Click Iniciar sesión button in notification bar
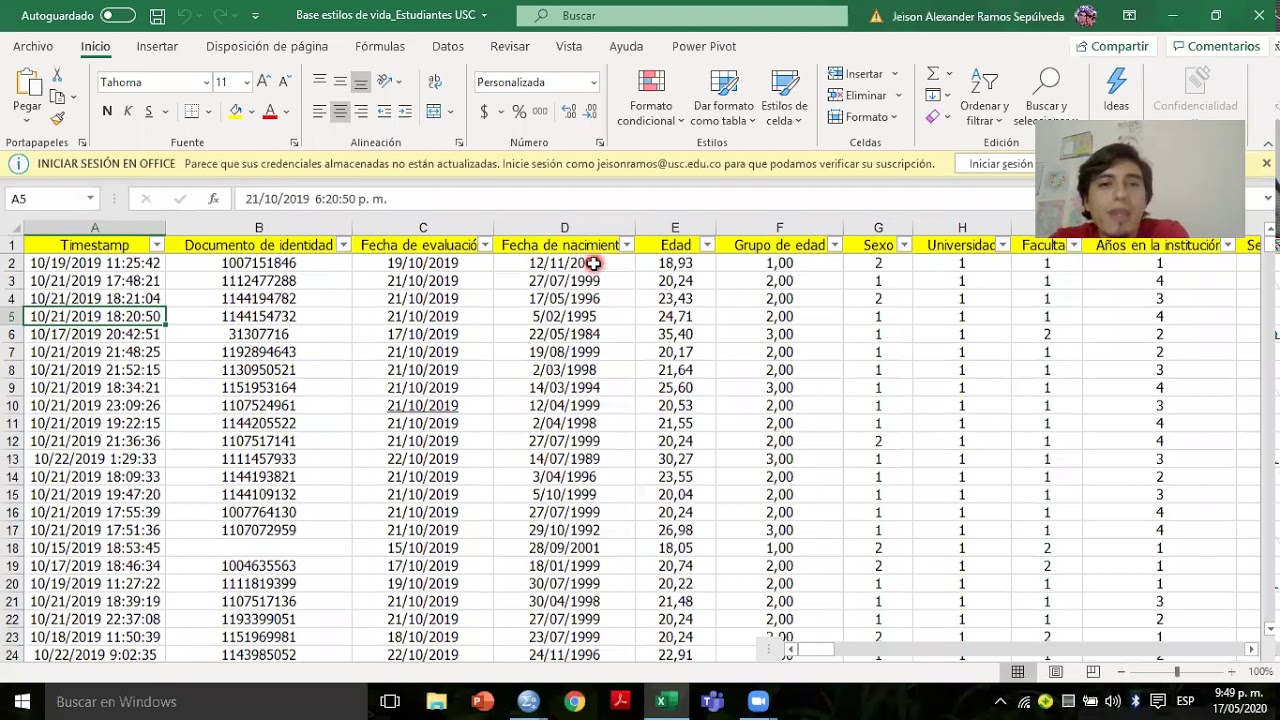1280x720 pixels. (1000, 164)
